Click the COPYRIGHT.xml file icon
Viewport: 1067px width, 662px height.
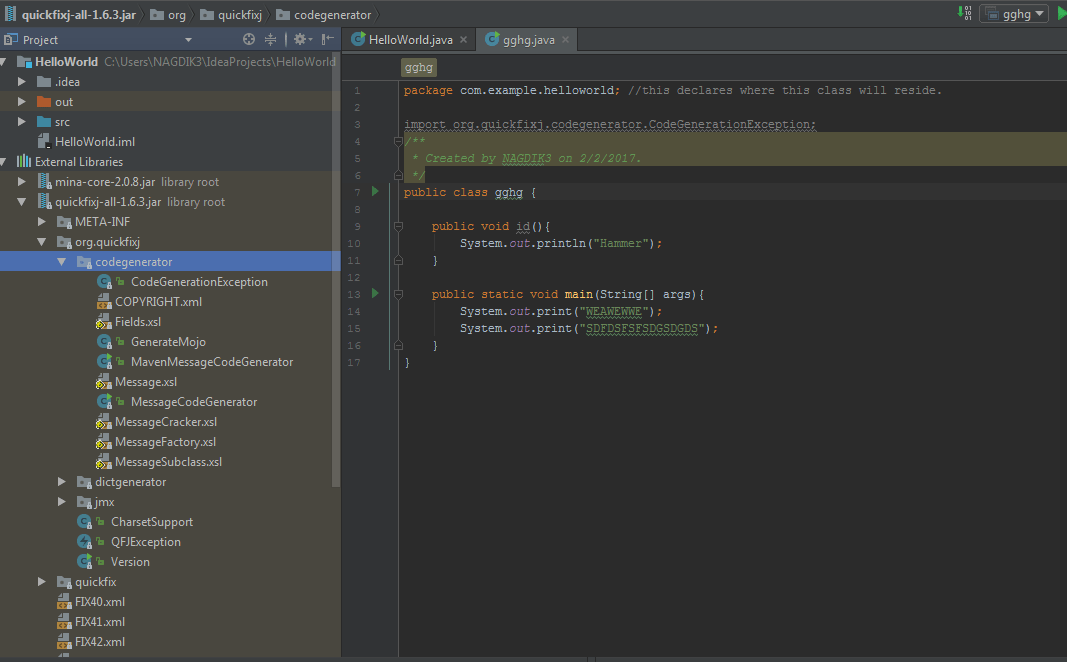pyautogui.click(x=103, y=301)
